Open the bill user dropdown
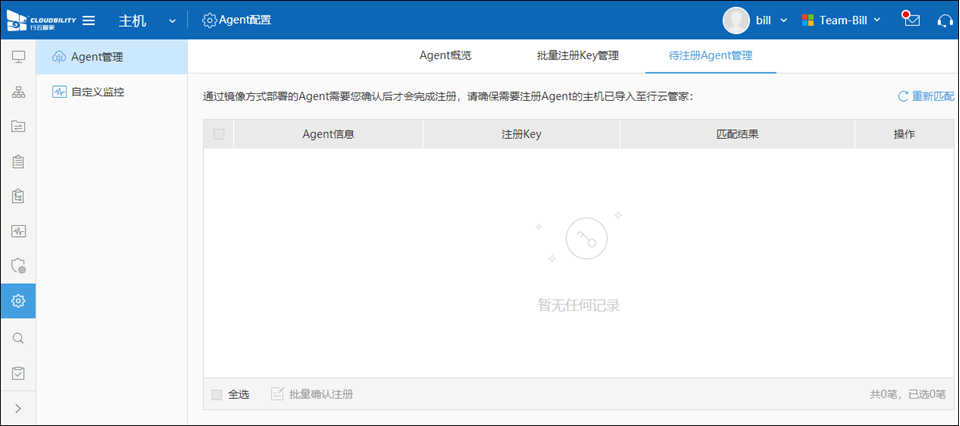 (x=755, y=20)
